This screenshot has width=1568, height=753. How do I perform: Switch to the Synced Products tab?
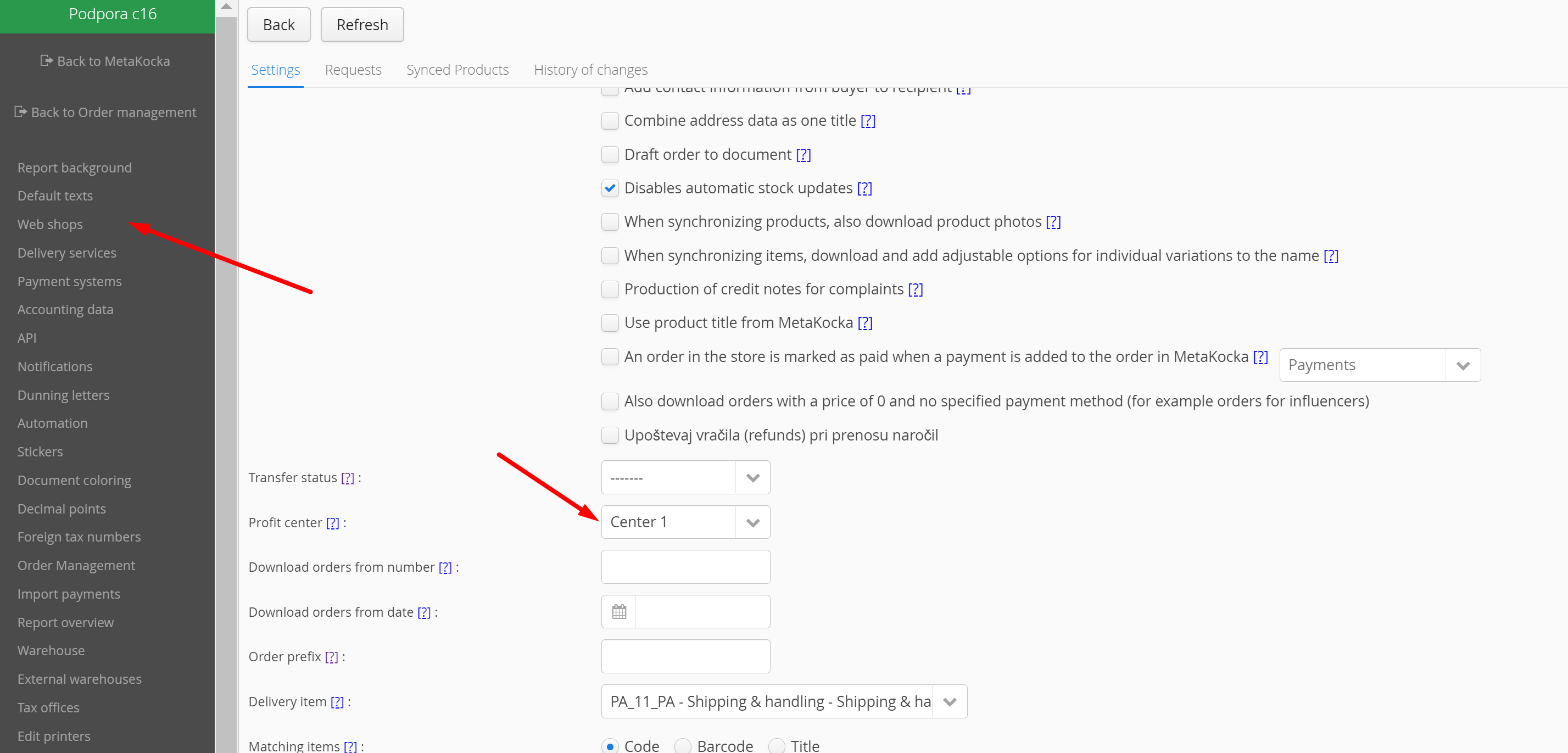pos(457,70)
